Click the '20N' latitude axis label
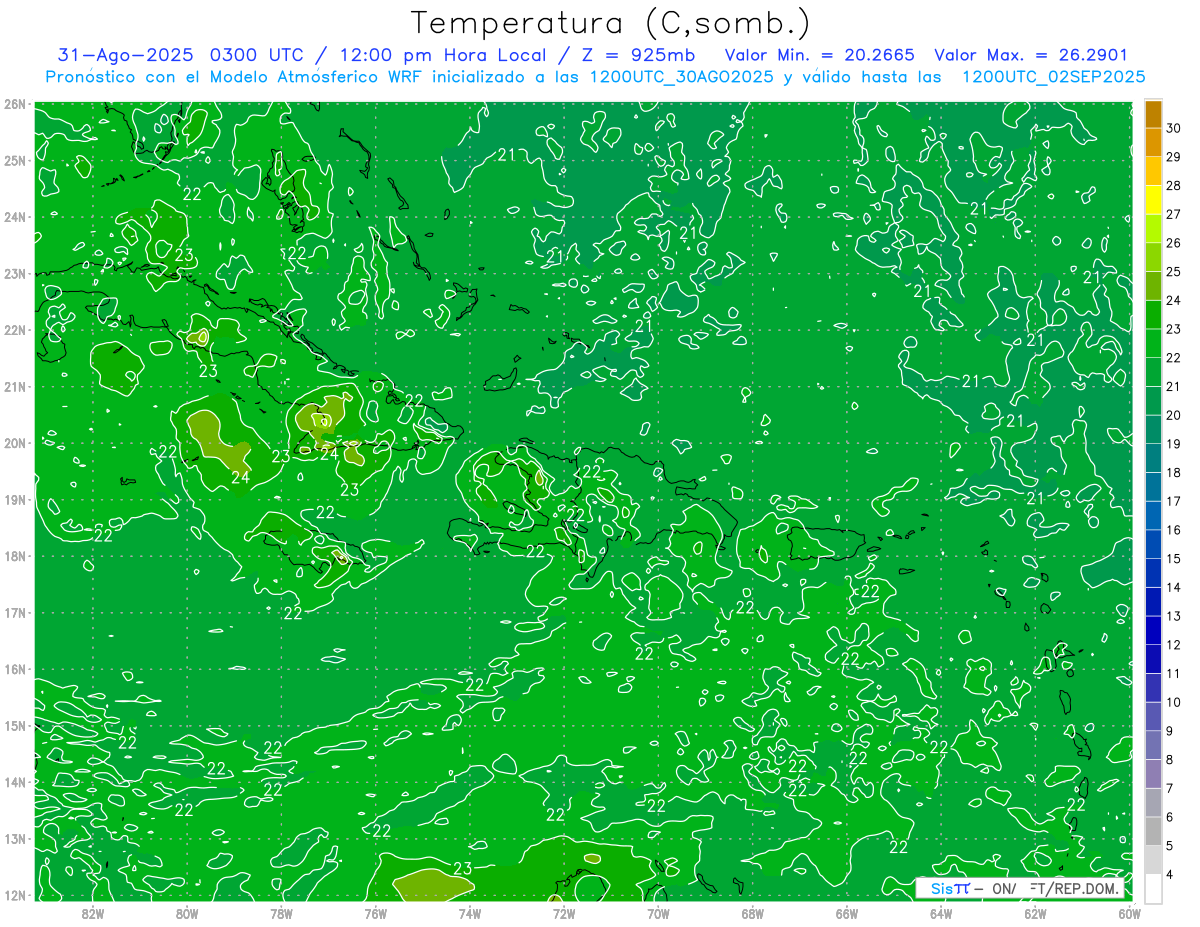This screenshot has height=927, width=1200. click(14, 443)
